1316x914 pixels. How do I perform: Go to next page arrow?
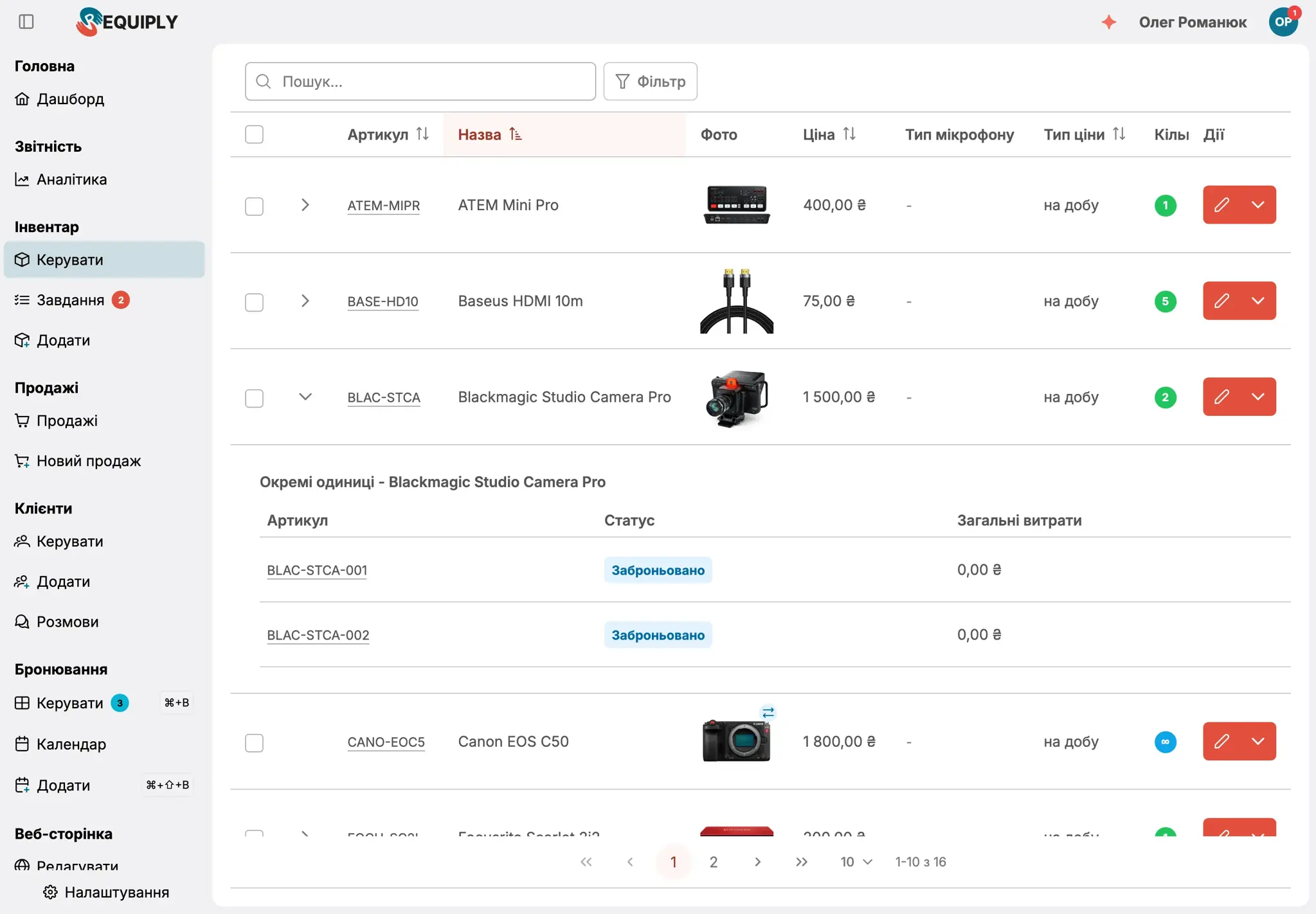[x=758, y=862]
